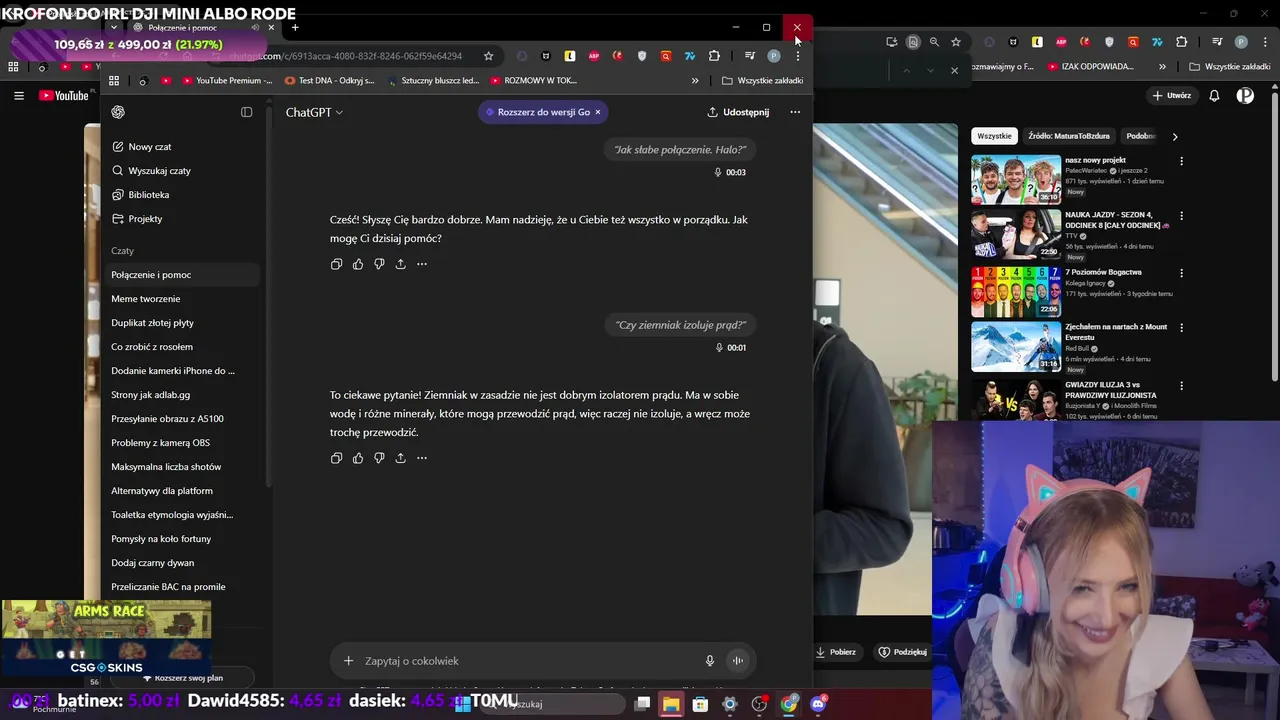Open the 'Problemy z kamerą OBS' chat
This screenshot has width=1280, height=720.
click(161, 443)
